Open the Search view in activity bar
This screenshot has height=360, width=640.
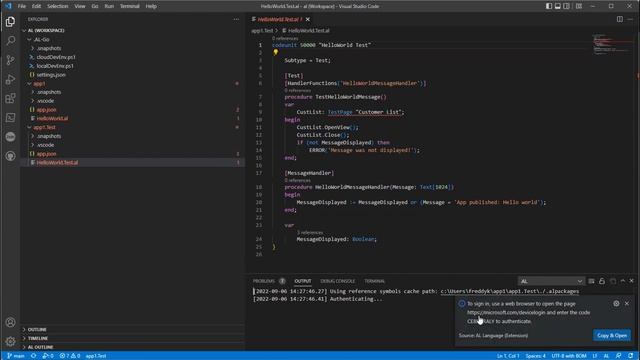[x=10, y=40]
